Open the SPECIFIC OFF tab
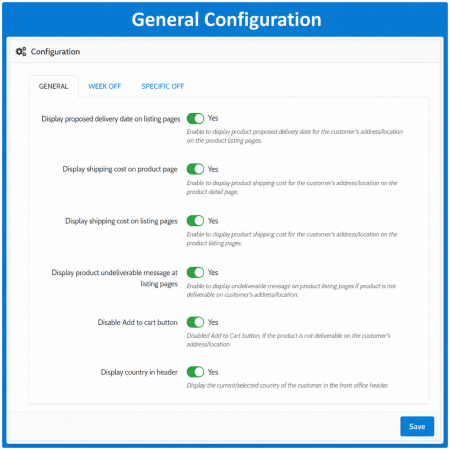The height and width of the screenshot is (450, 450). click(x=163, y=86)
